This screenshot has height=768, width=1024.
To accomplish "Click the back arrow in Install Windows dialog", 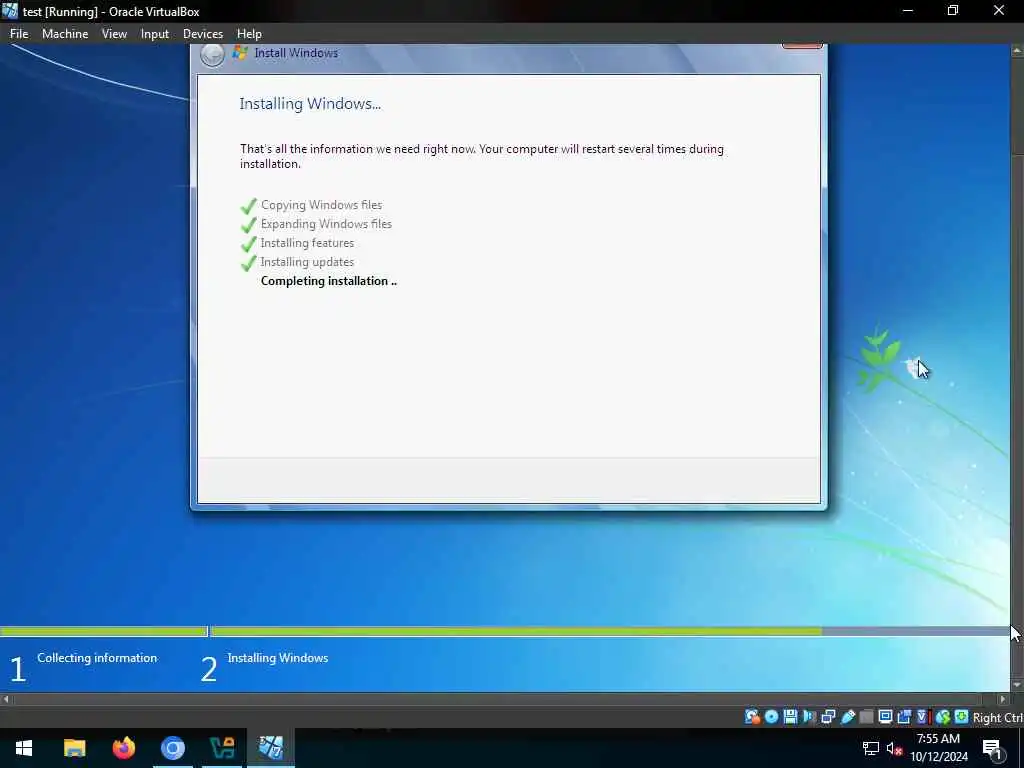I will [212, 55].
